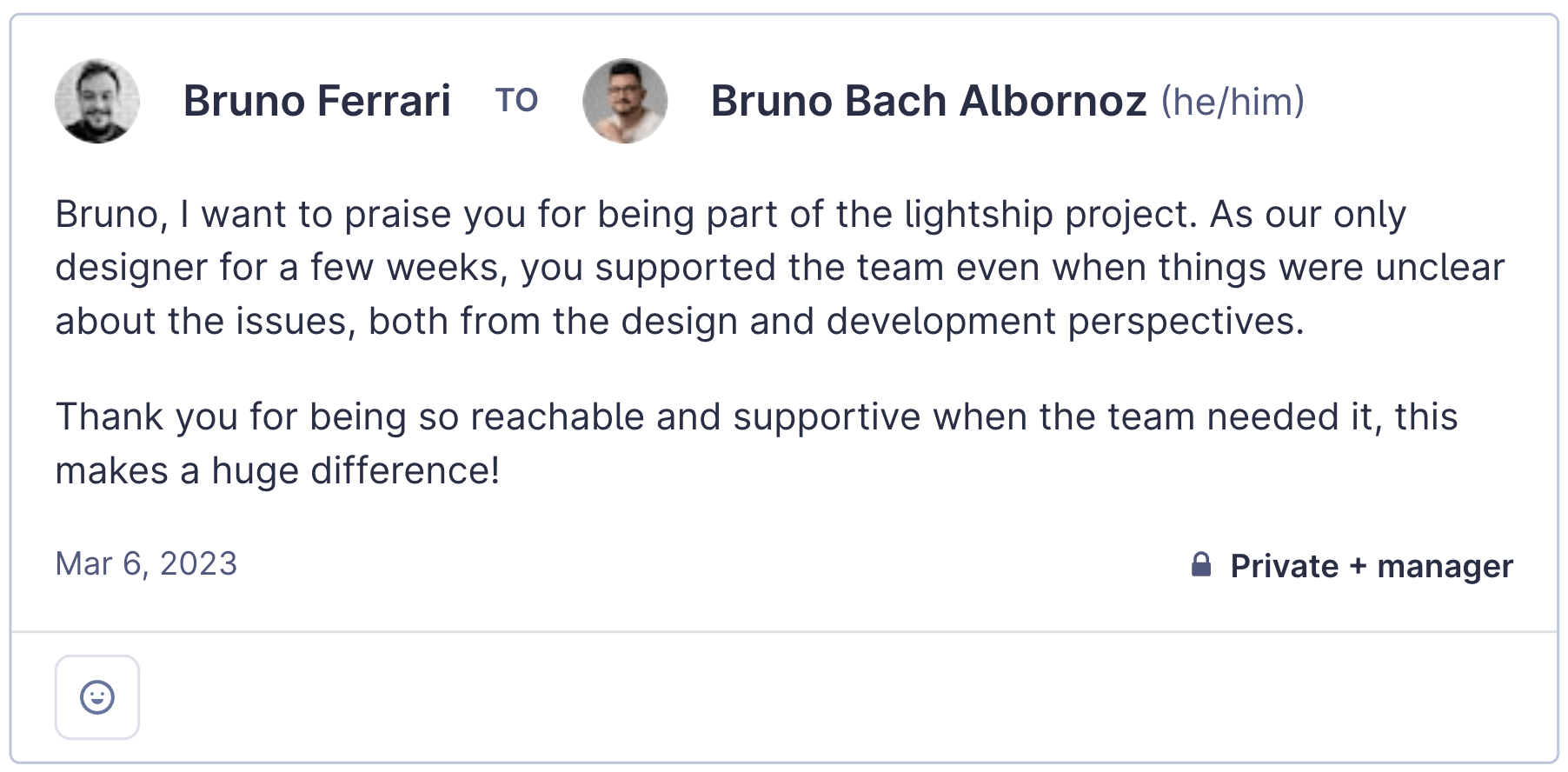Click the divider line above the reaction bar
The height and width of the screenshot is (772, 1568).
pos(784,632)
